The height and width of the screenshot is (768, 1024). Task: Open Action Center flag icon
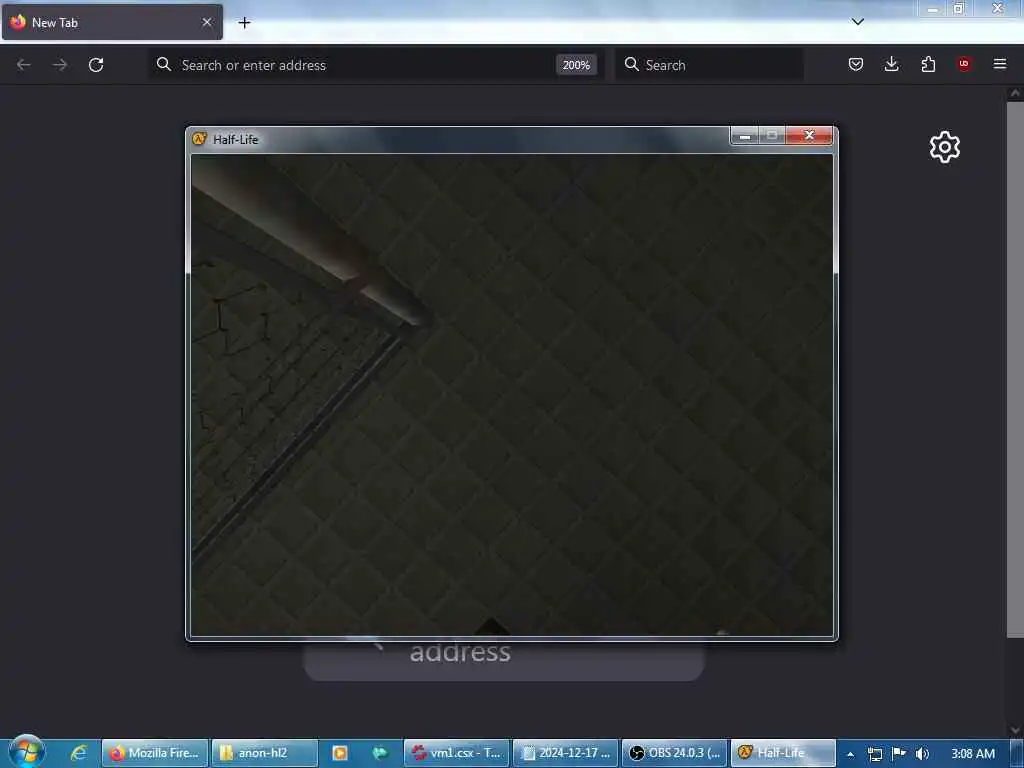click(x=899, y=753)
